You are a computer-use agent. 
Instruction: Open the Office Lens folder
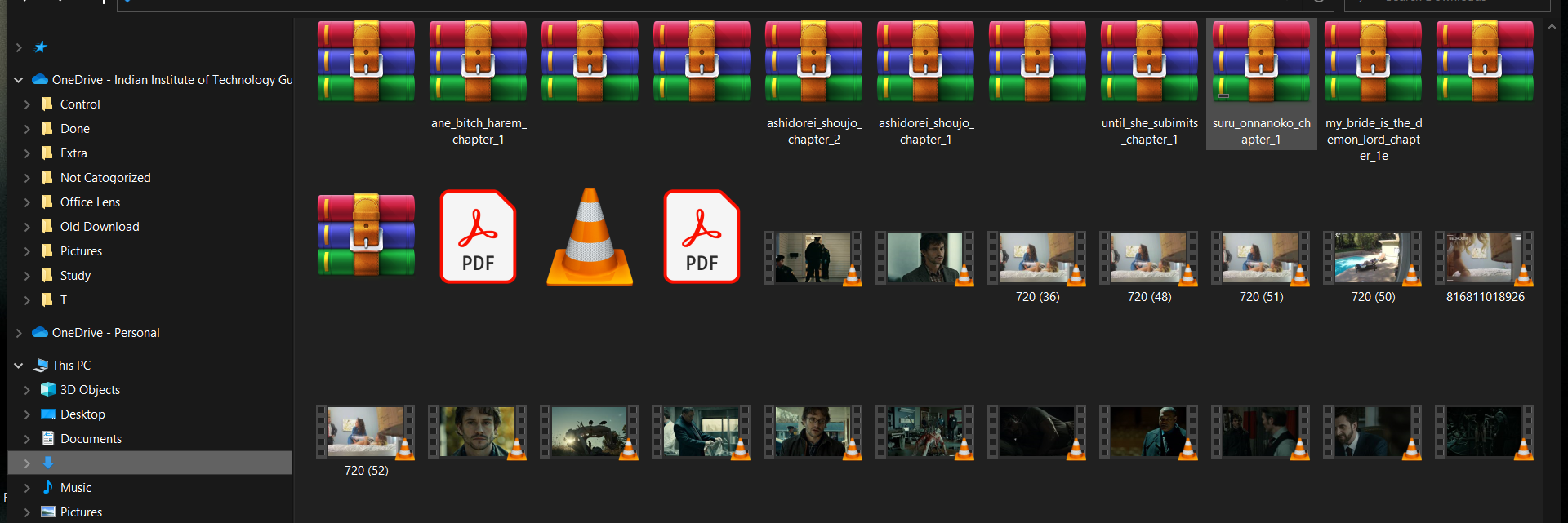[90, 202]
